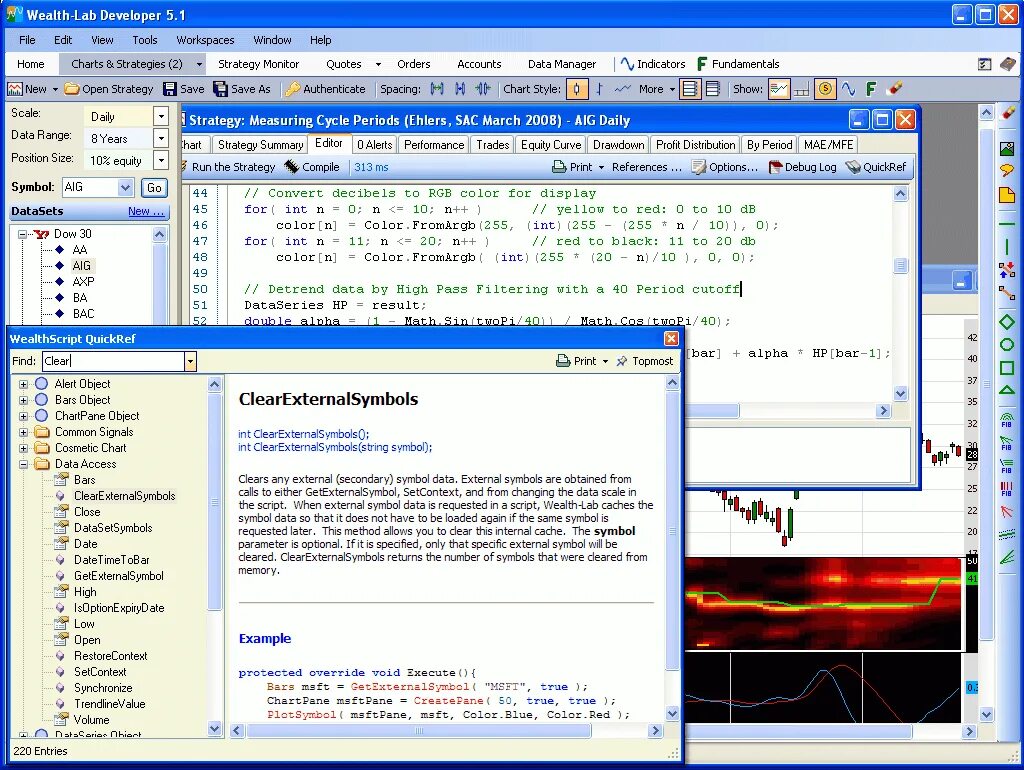Image resolution: width=1024 pixels, height=770 pixels.
Task: Open the More chart styles dropdown
Action: coord(656,89)
